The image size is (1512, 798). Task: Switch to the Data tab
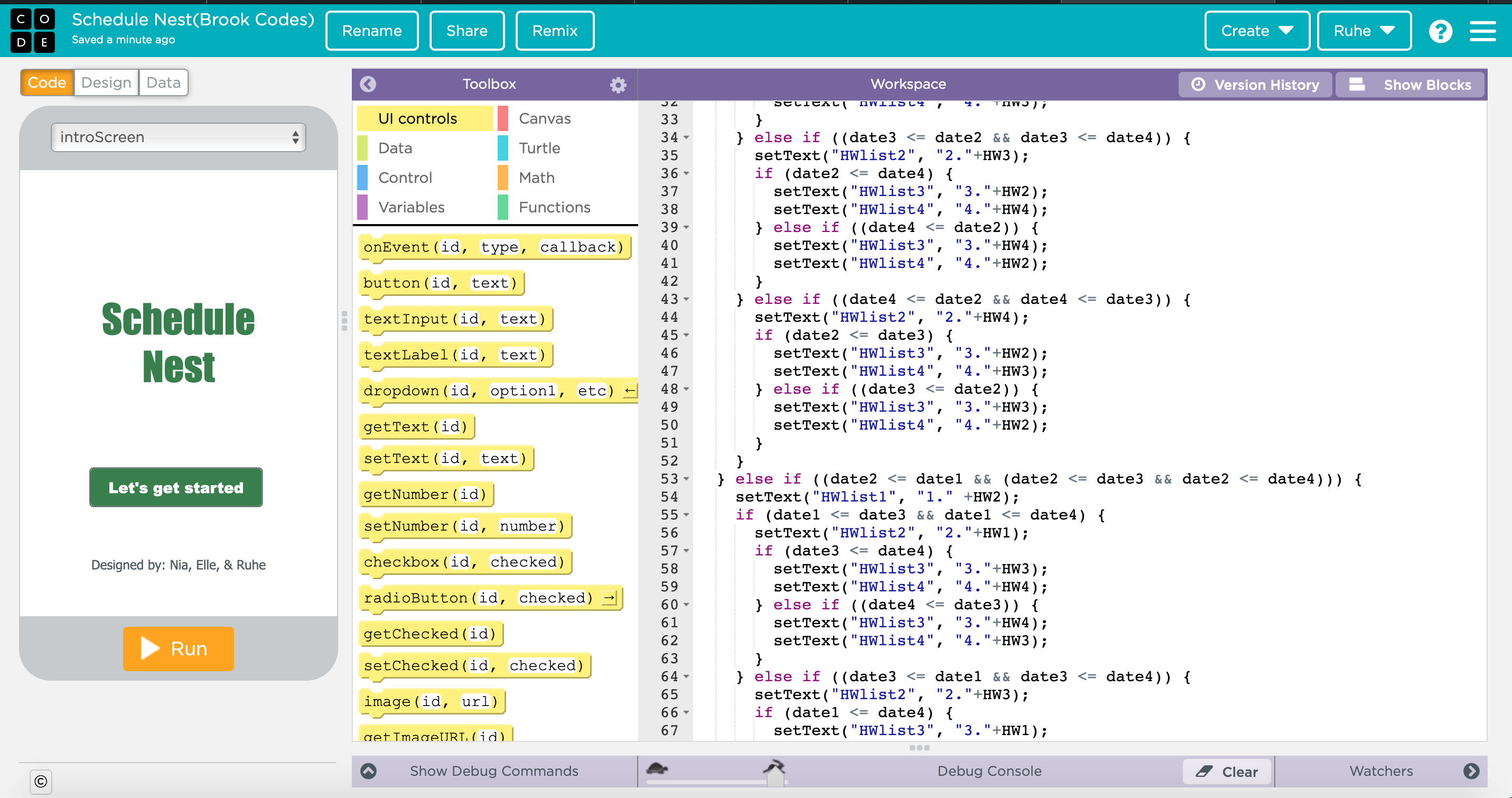coord(163,83)
